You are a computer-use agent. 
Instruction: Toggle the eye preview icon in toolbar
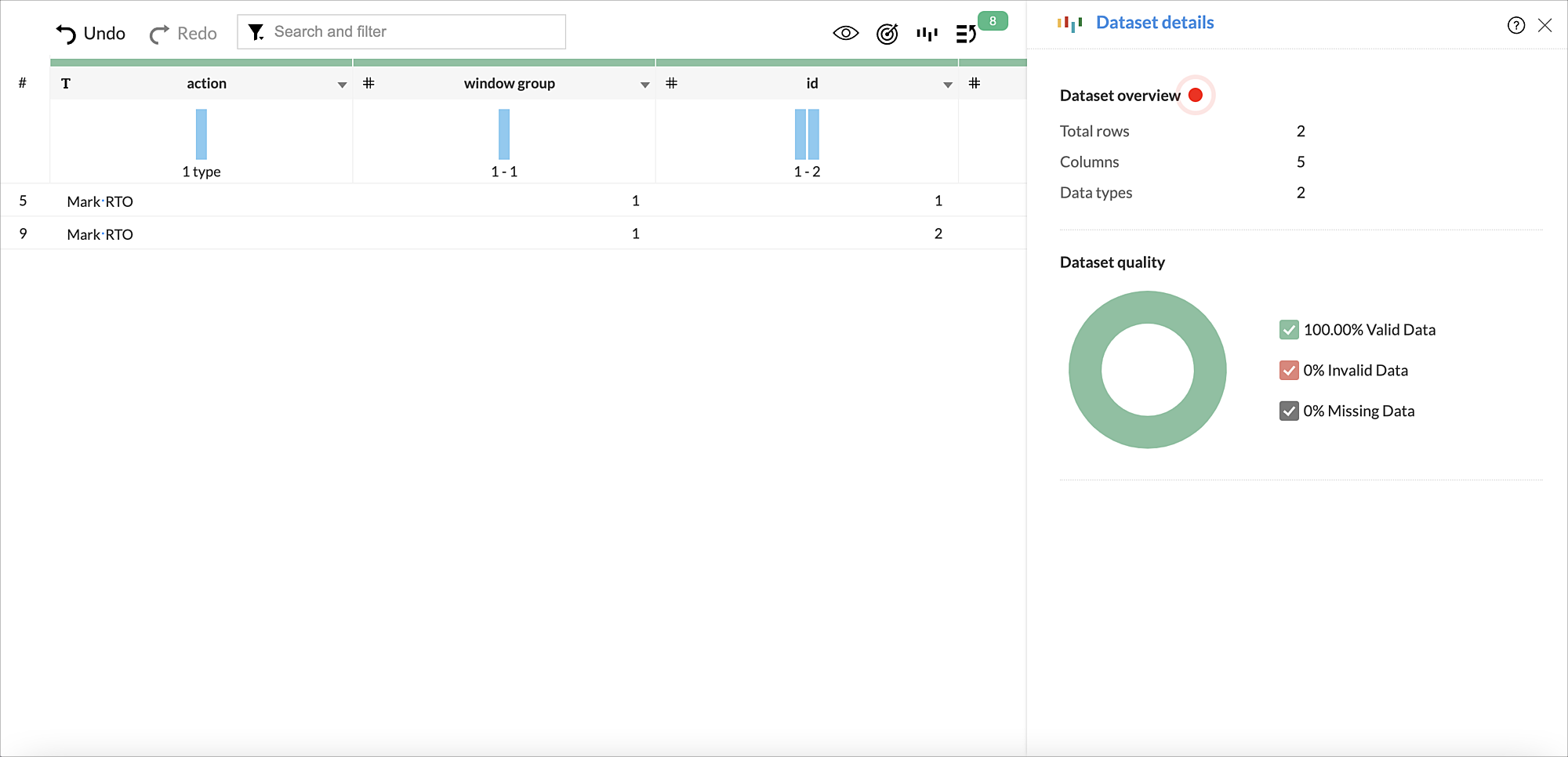point(845,33)
